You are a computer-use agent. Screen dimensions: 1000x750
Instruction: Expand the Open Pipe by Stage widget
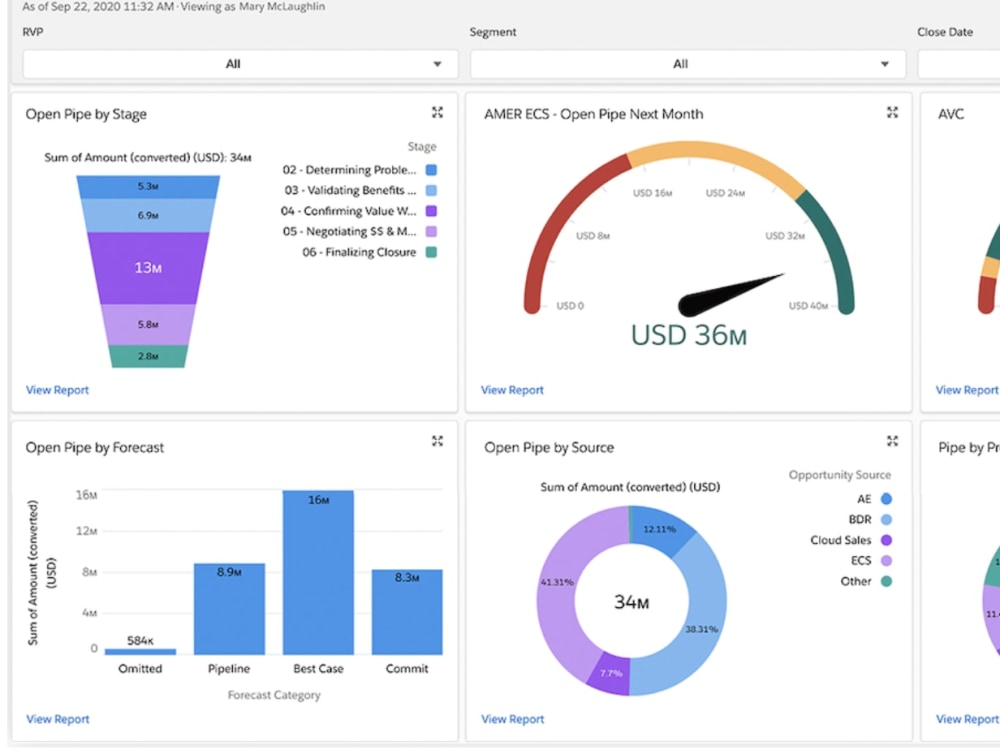437,113
